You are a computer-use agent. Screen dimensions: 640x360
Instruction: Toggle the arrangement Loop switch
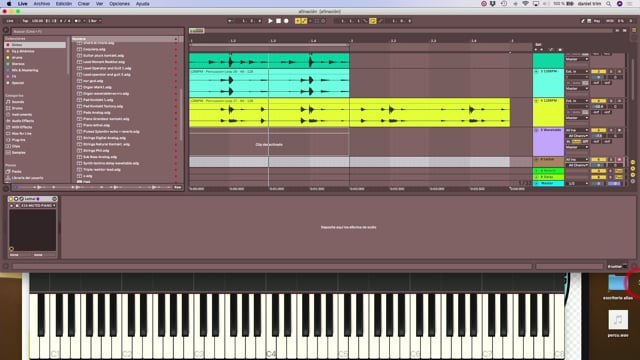(373, 21)
